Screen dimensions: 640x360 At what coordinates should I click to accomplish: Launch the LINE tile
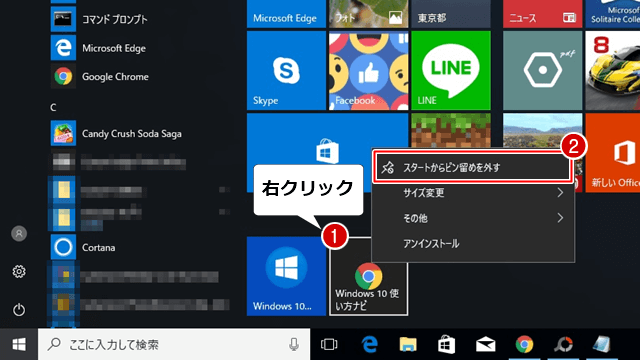[x=451, y=71]
